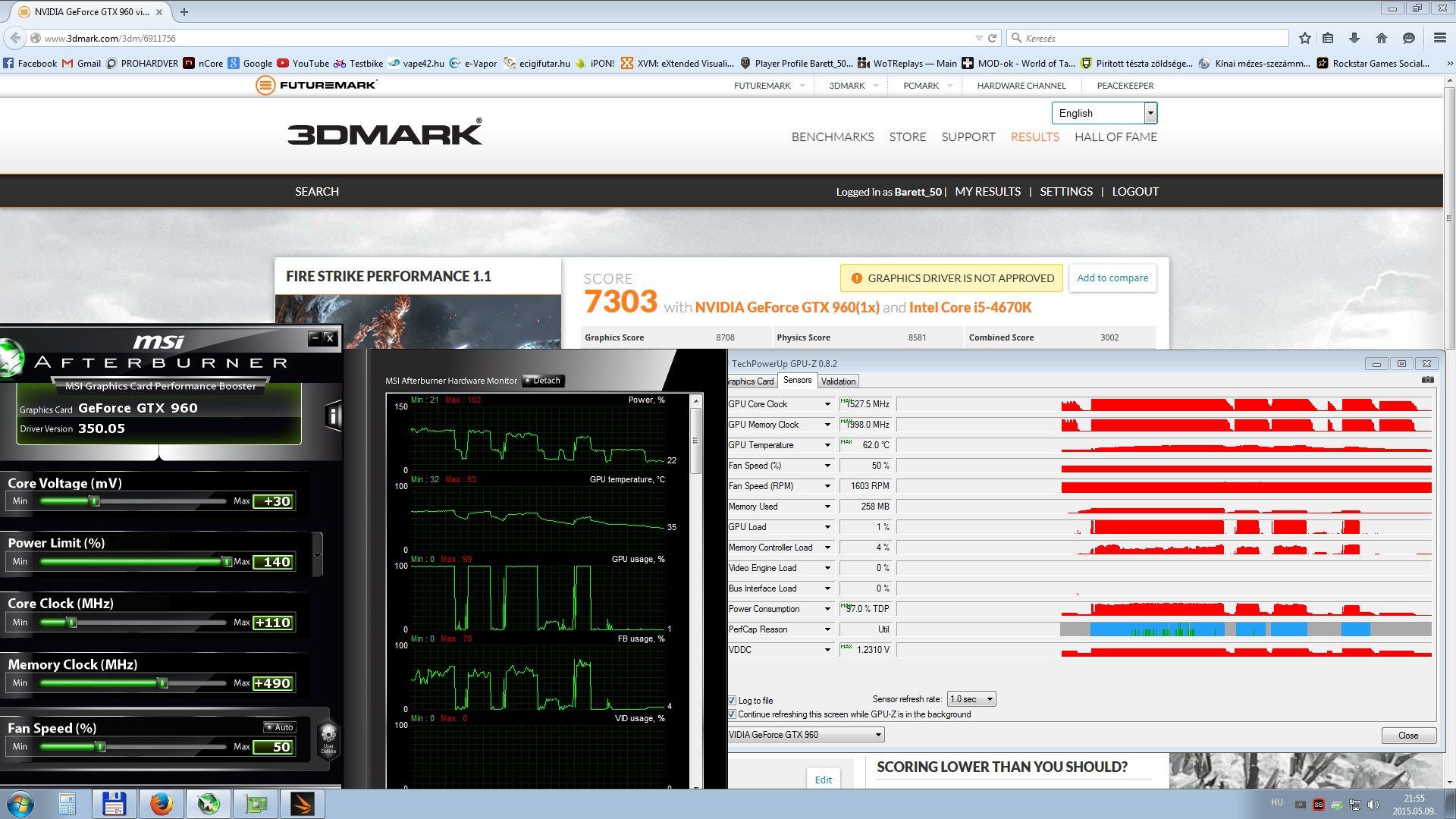This screenshot has width=1456, height=819.
Task: Click the MY RESULTS link
Action: click(987, 192)
